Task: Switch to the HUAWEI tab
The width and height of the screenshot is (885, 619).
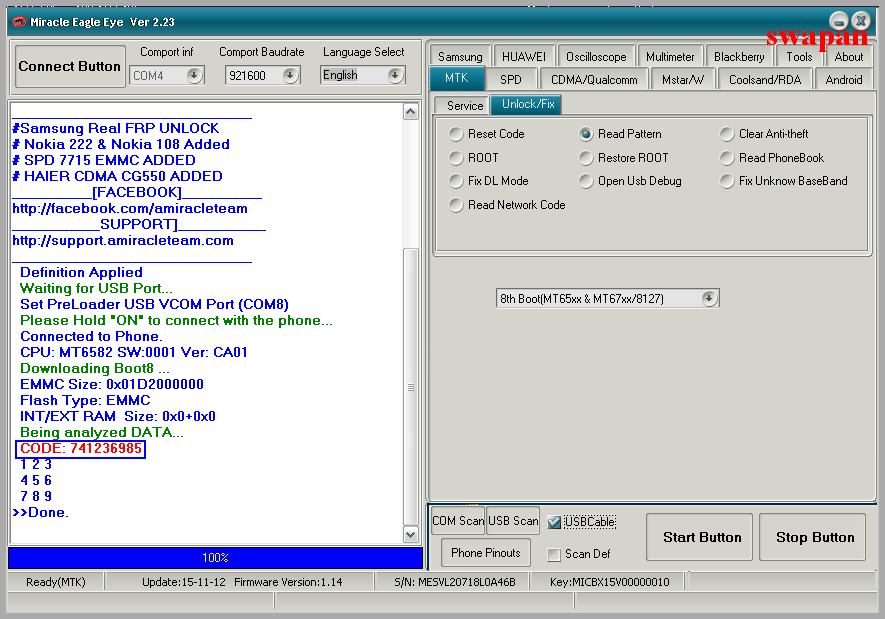Action: [x=524, y=57]
